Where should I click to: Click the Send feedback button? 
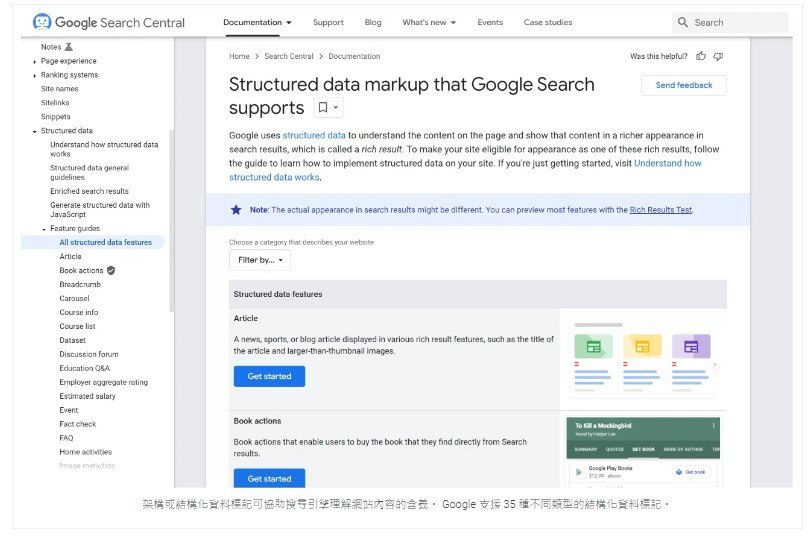683,85
